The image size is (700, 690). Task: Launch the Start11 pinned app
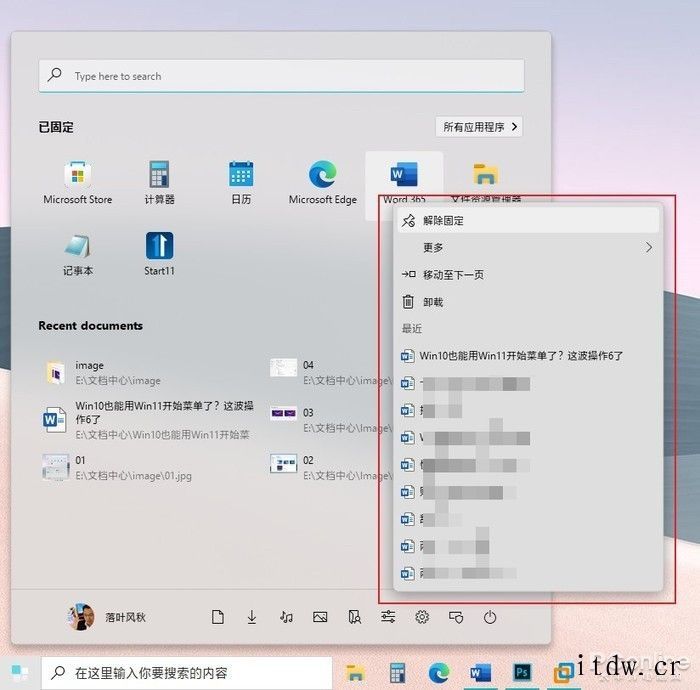pos(159,254)
